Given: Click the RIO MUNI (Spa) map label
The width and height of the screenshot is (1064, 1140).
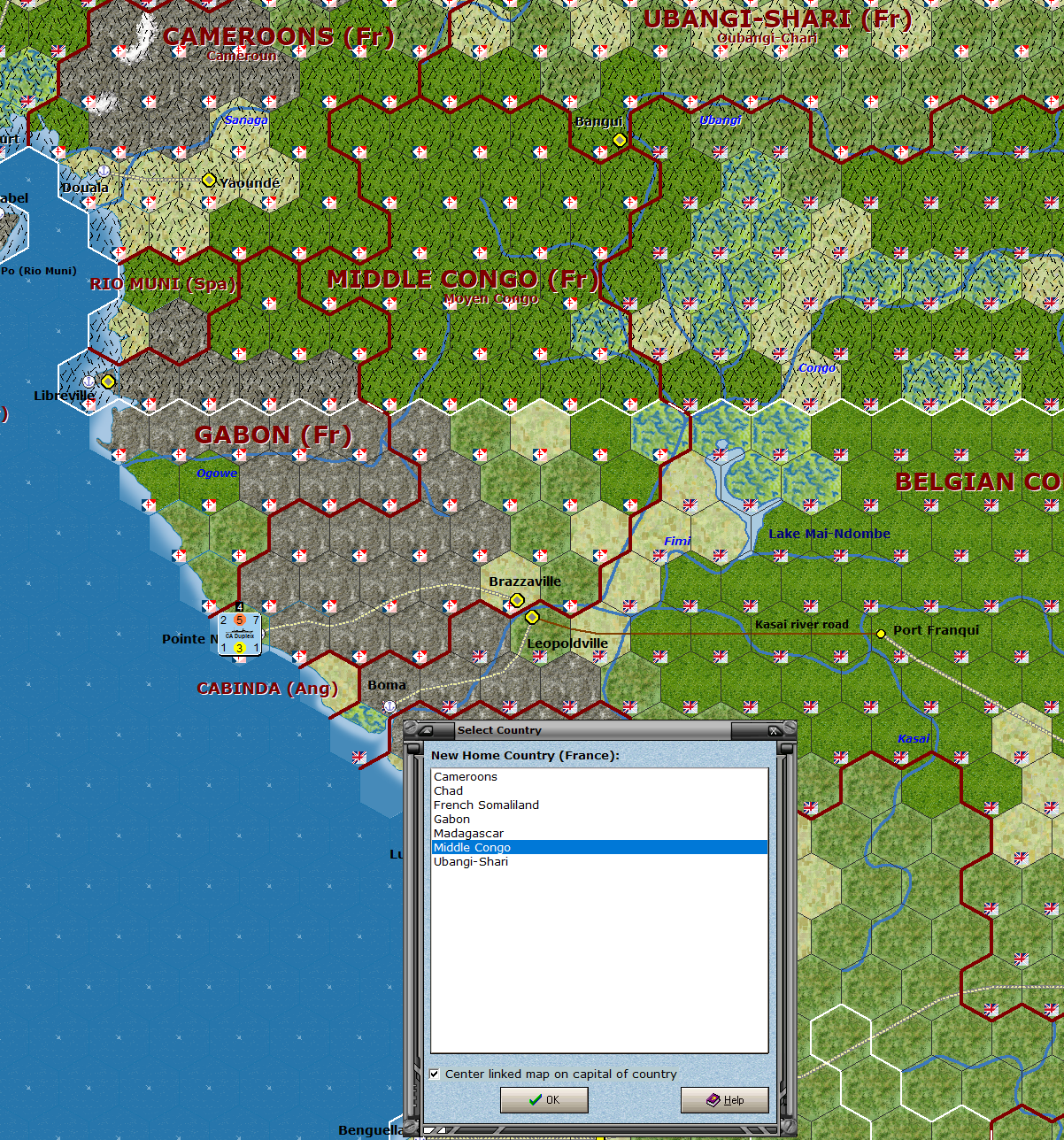Looking at the screenshot, I should click(164, 284).
